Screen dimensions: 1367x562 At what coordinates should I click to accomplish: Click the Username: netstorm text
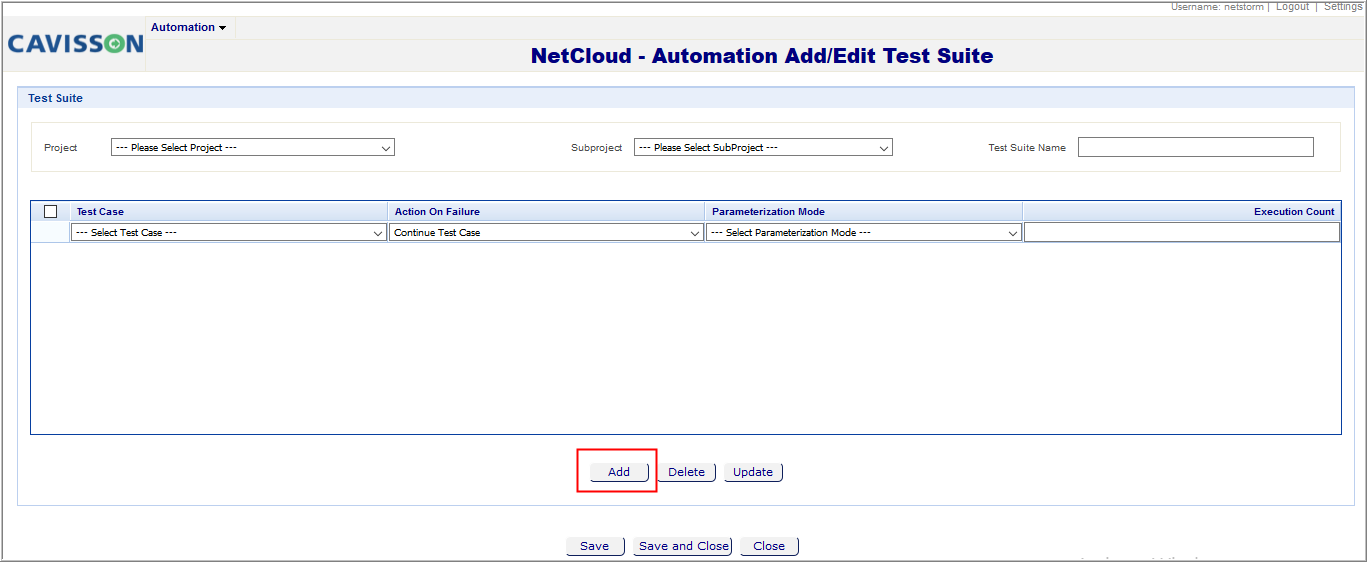[1217, 6]
